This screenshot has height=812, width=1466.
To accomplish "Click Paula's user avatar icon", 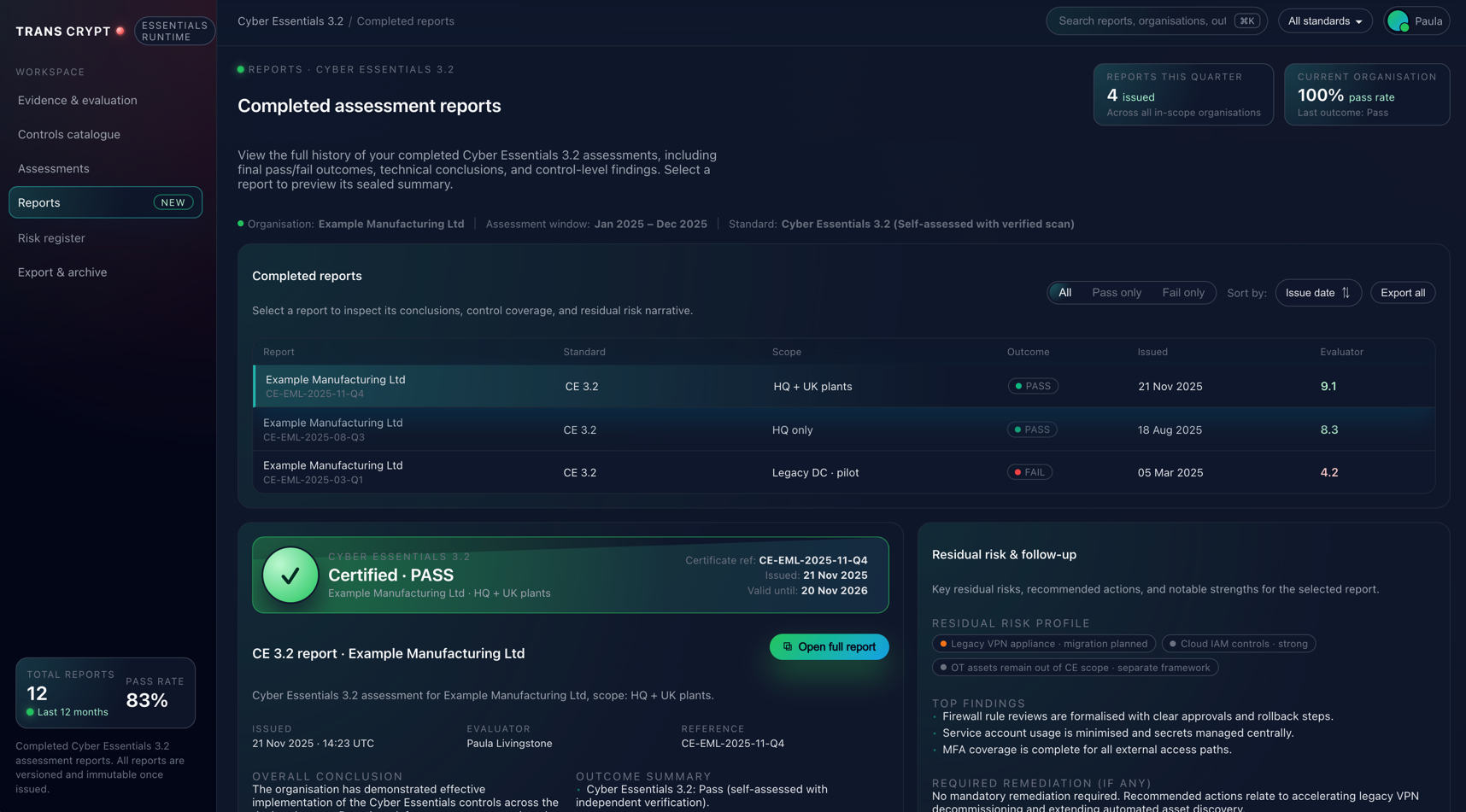I will pyautogui.click(x=1398, y=21).
